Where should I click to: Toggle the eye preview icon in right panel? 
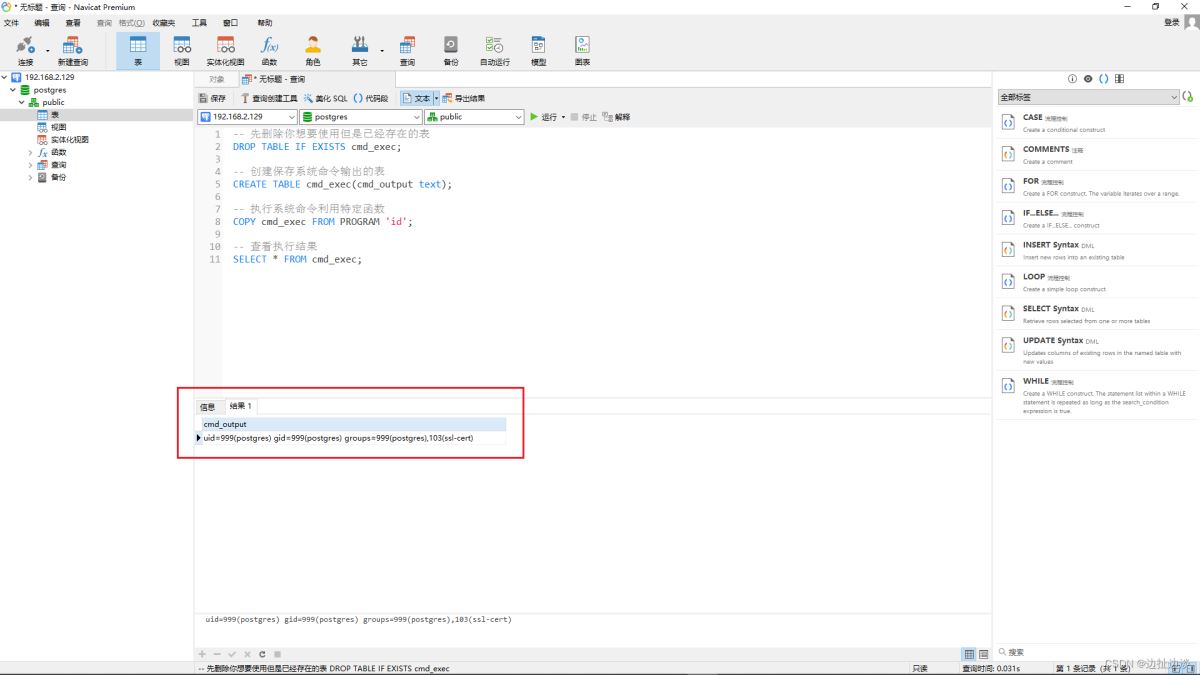coord(1088,79)
